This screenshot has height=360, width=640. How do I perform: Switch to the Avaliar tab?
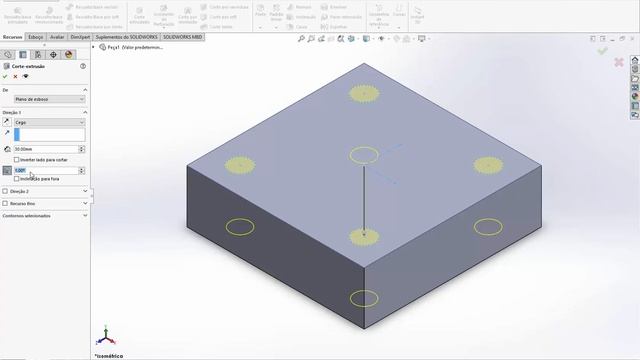pos(57,37)
